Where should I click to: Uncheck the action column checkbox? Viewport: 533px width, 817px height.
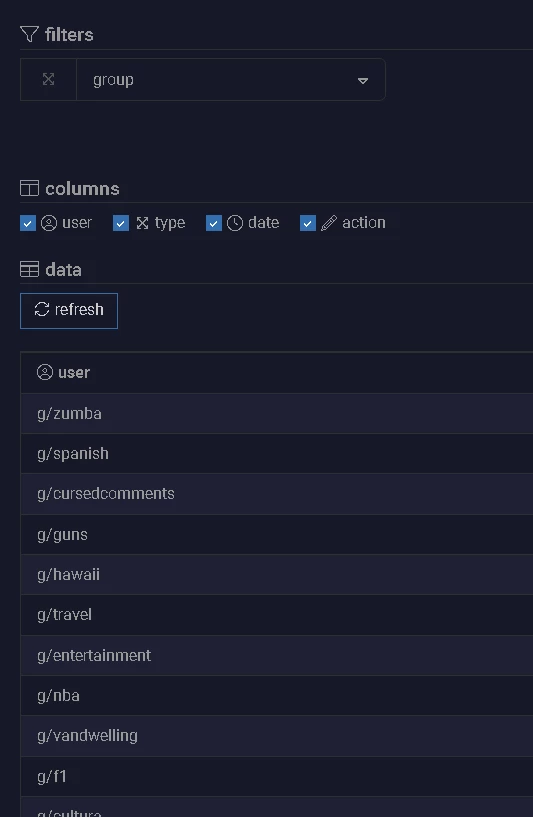click(x=307, y=223)
